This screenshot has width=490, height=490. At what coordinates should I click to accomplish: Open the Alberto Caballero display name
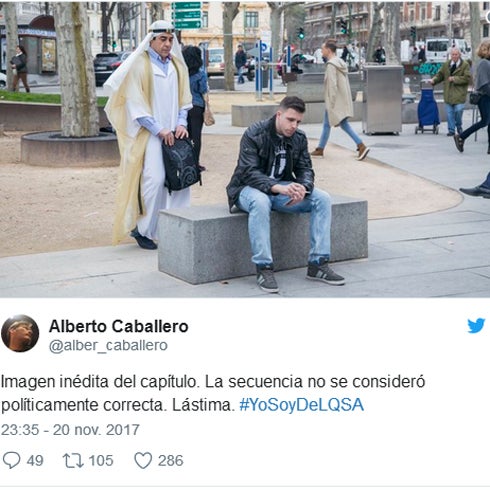[119, 326]
